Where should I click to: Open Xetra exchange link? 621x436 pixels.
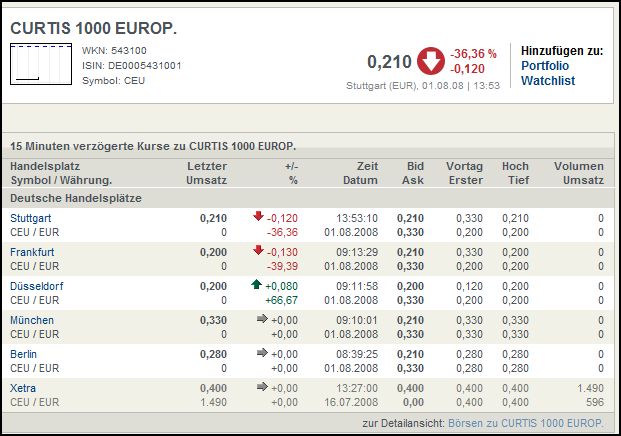[x=23, y=388]
